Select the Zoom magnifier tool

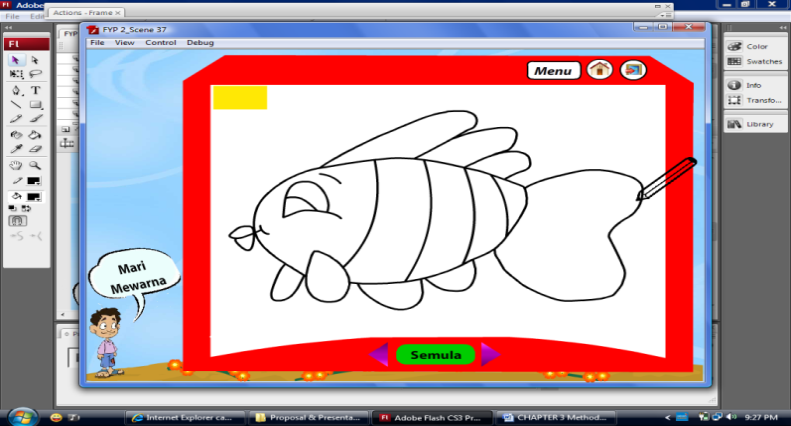pyautogui.click(x=35, y=165)
